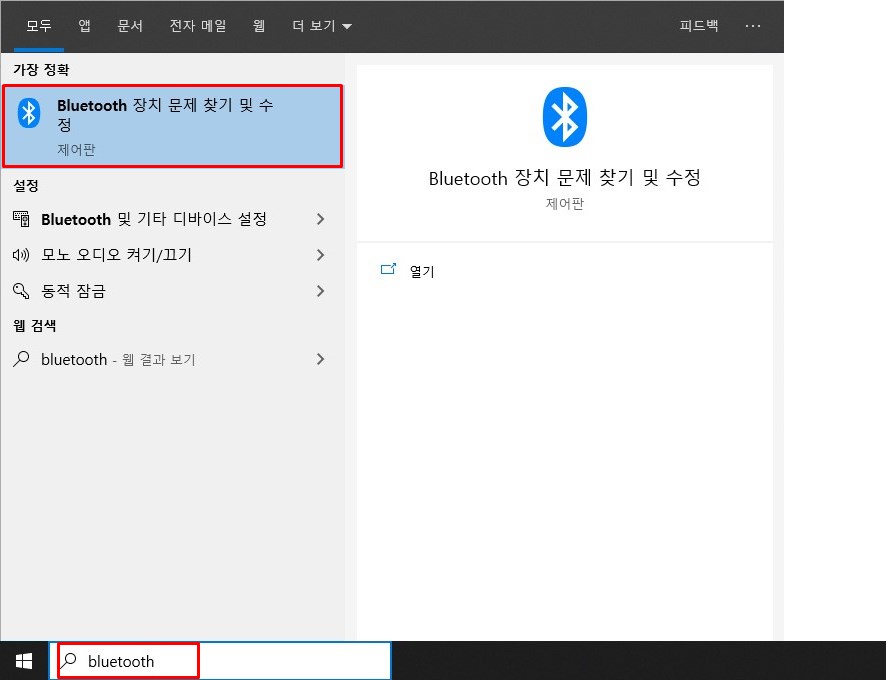Viewport: 887px width, 680px height.
Task: Open Bluetooth 및 기타 디바이스 설정
Action: pos(170,219)
